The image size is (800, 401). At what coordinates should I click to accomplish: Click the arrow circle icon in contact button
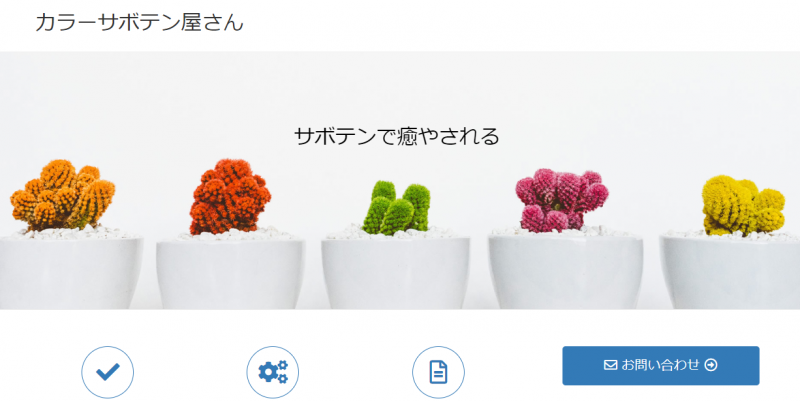click(x=711, y=365)
